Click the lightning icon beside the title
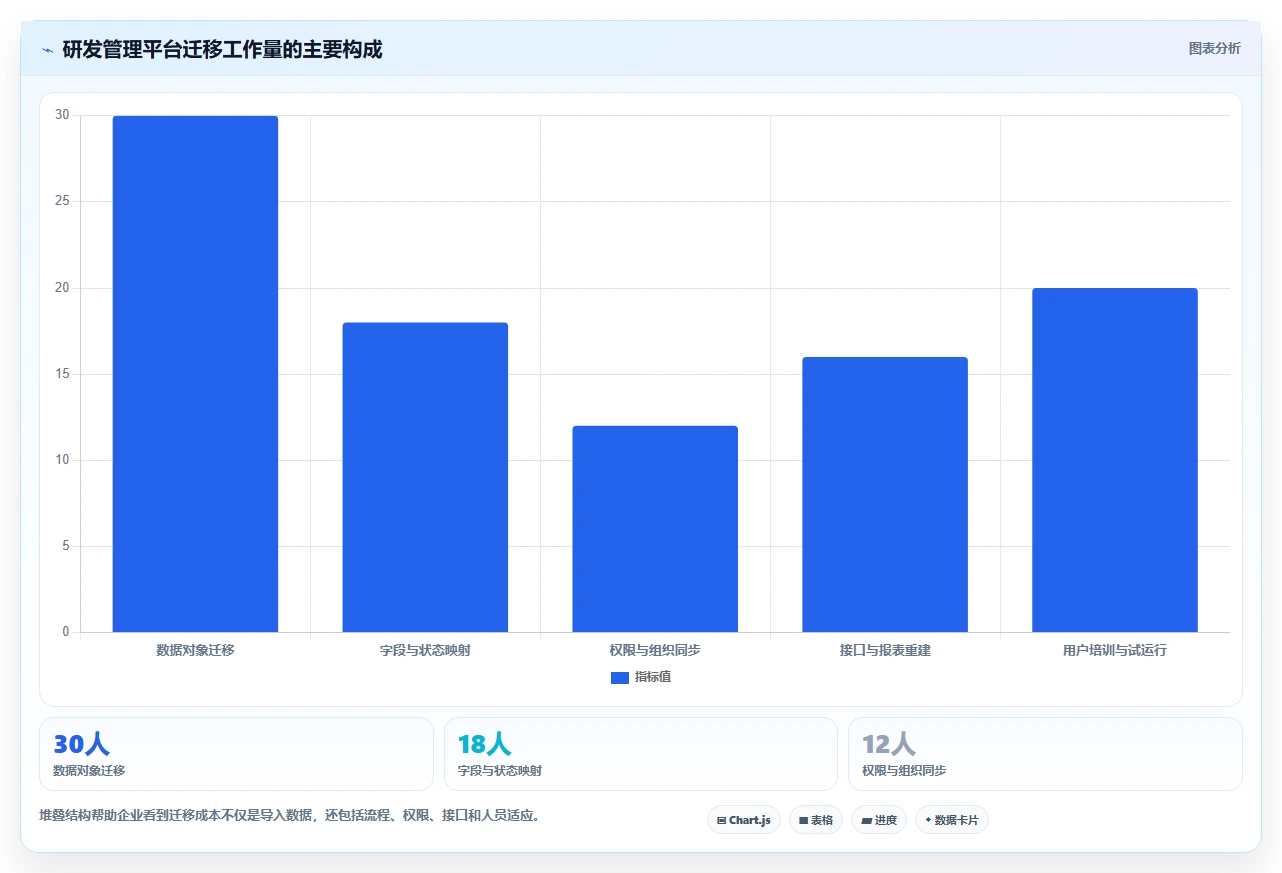The height and width of the screenshot is (873, 1282). [47, 50]
